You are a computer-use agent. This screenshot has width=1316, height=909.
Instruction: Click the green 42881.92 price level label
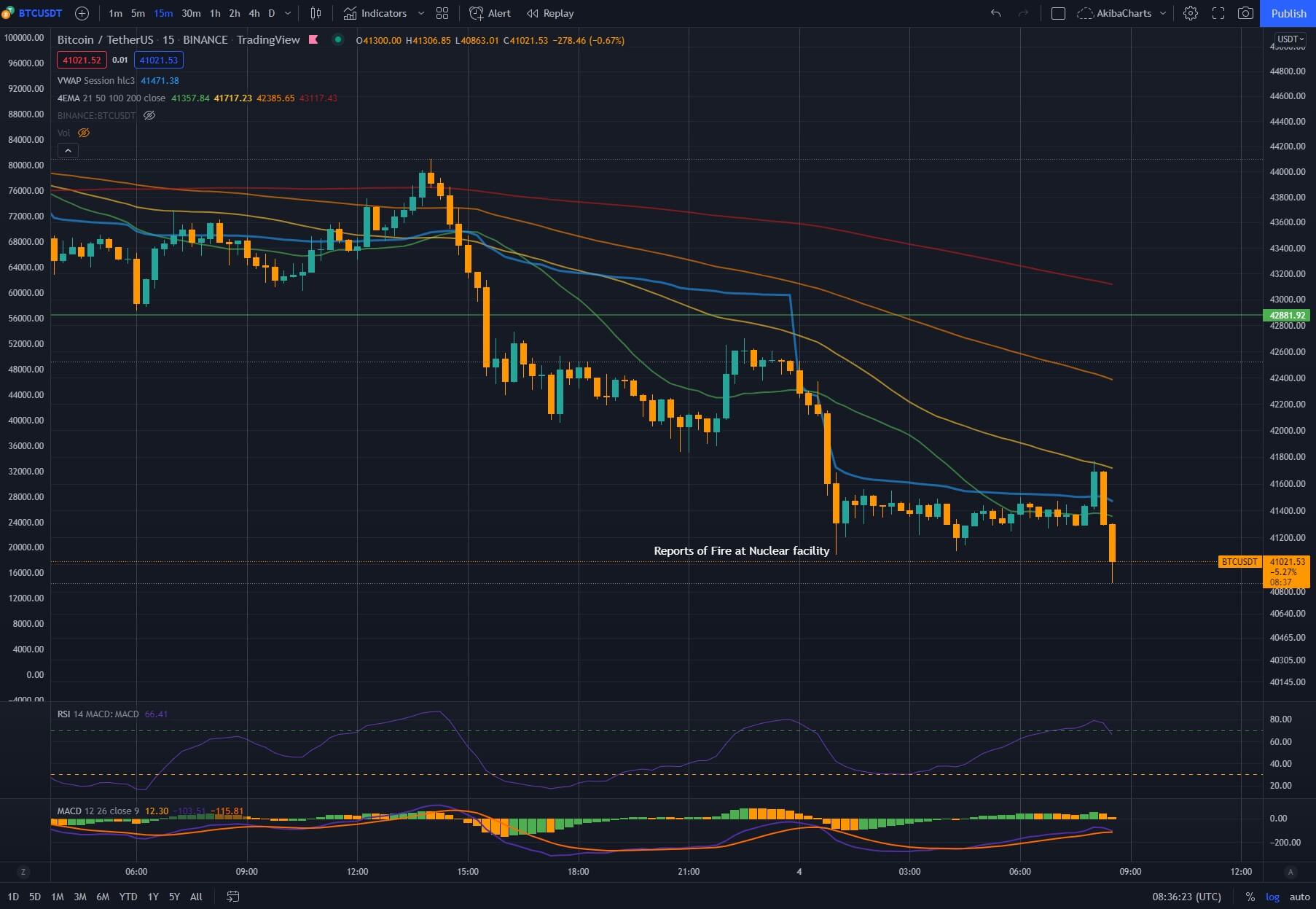tap(1285, 315)
